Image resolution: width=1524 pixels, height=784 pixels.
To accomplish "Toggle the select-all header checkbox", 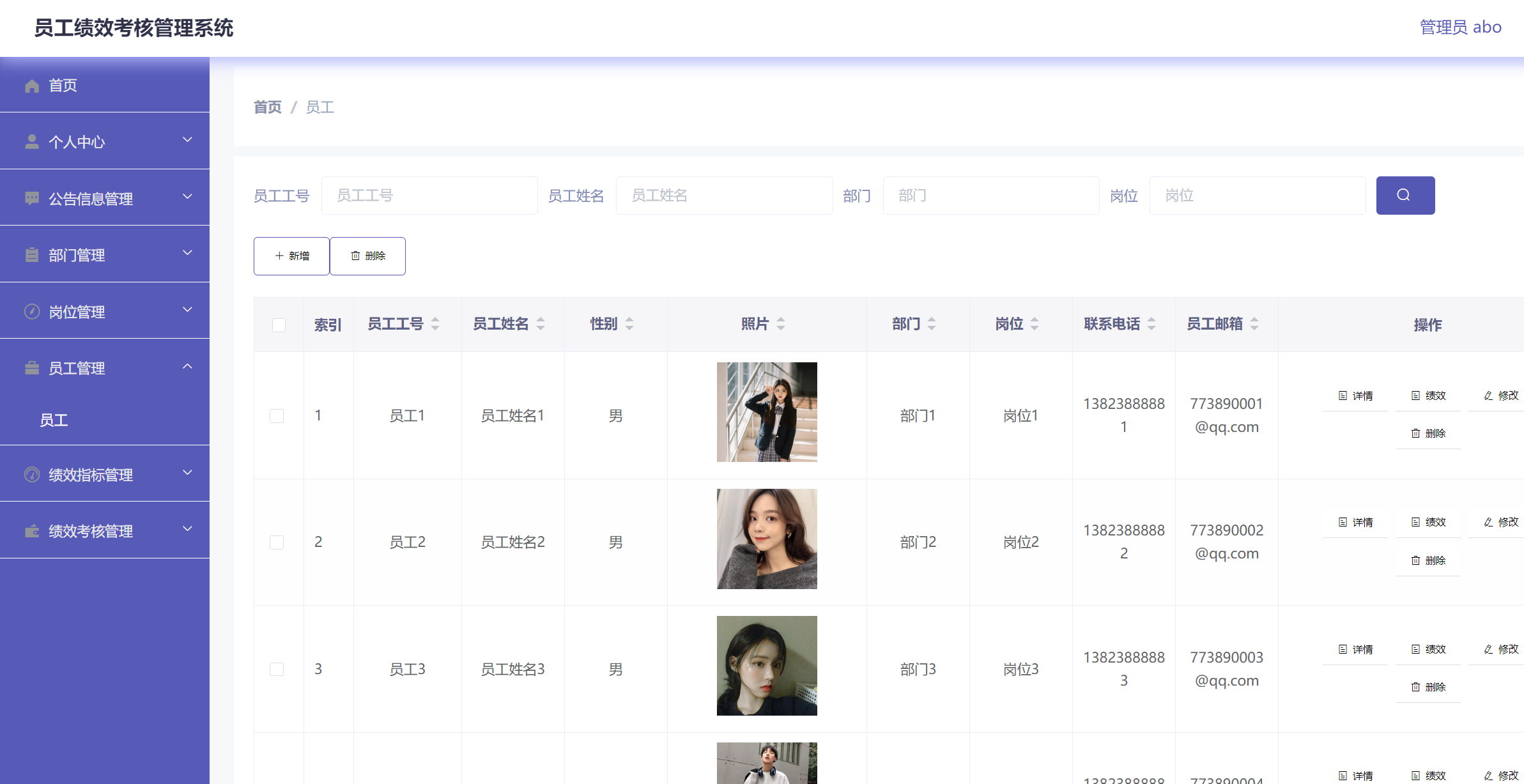I will 279,325.
